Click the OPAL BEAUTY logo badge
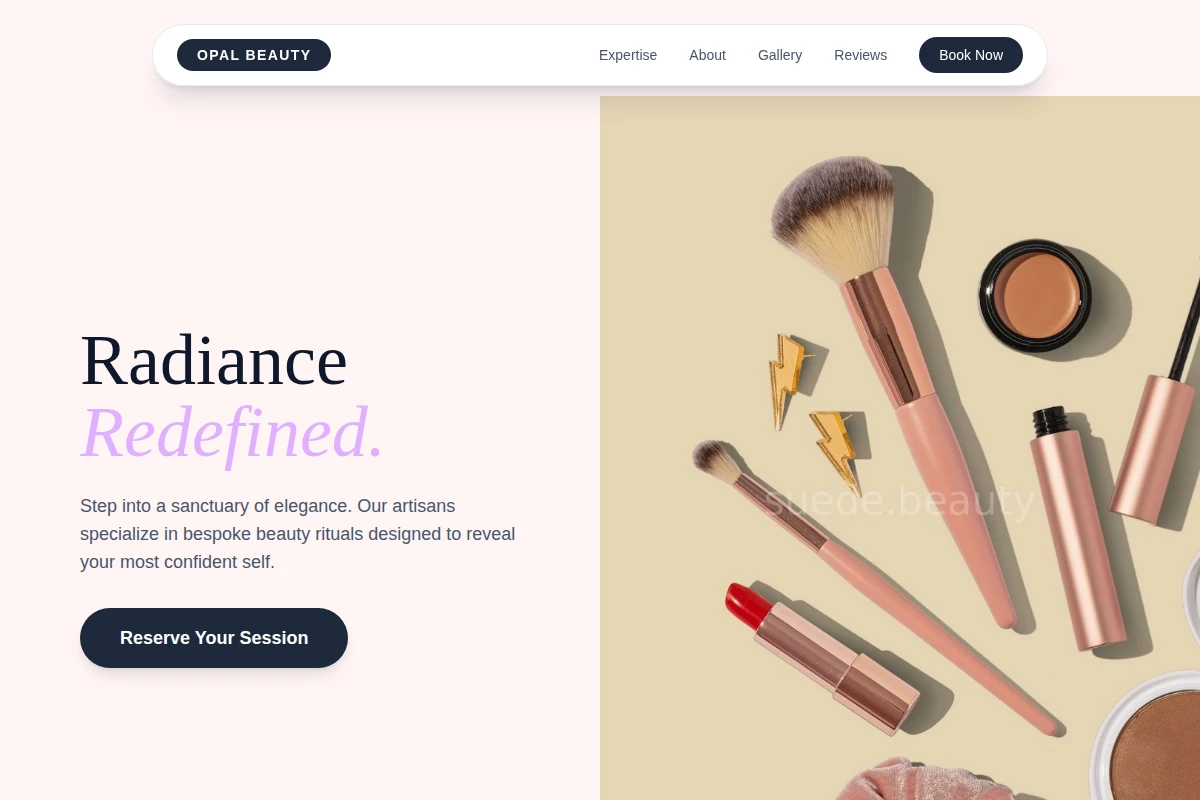1200x800 pixels. pyautogui.click(x=254, y=55)
